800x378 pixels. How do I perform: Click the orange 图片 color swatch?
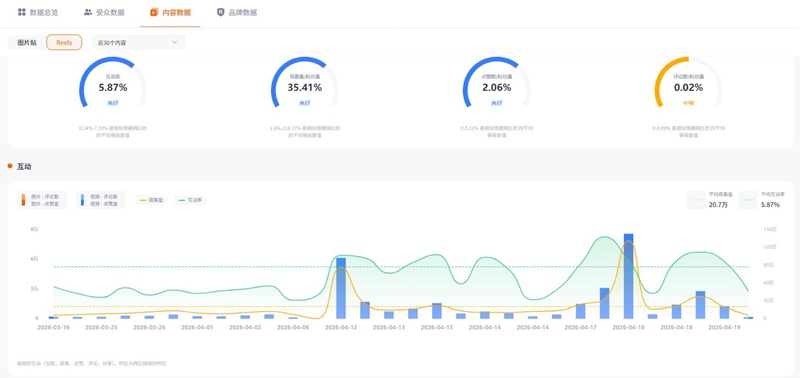point(23,200)
